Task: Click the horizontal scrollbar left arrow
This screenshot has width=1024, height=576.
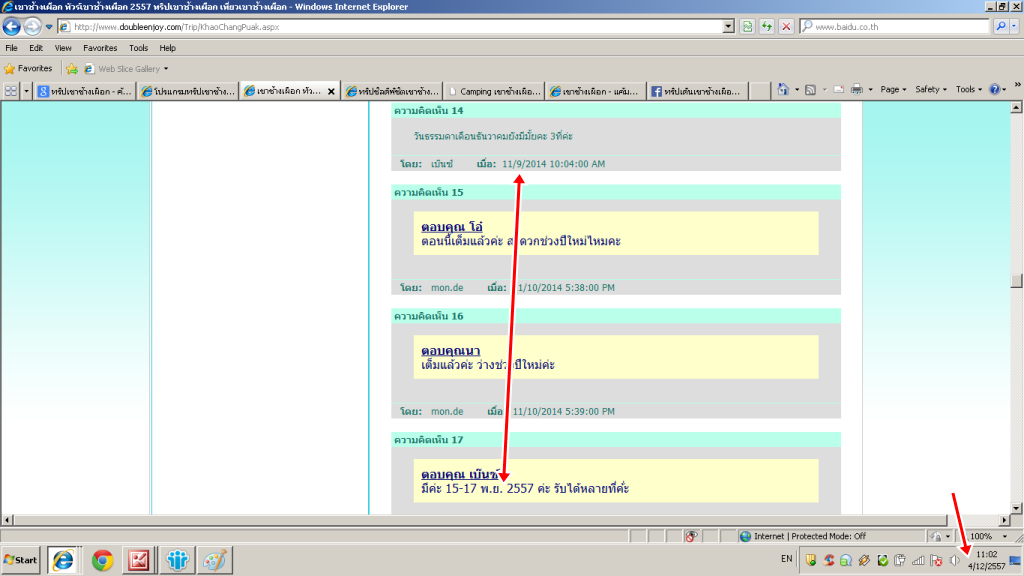Action: (x=7, y=520)
